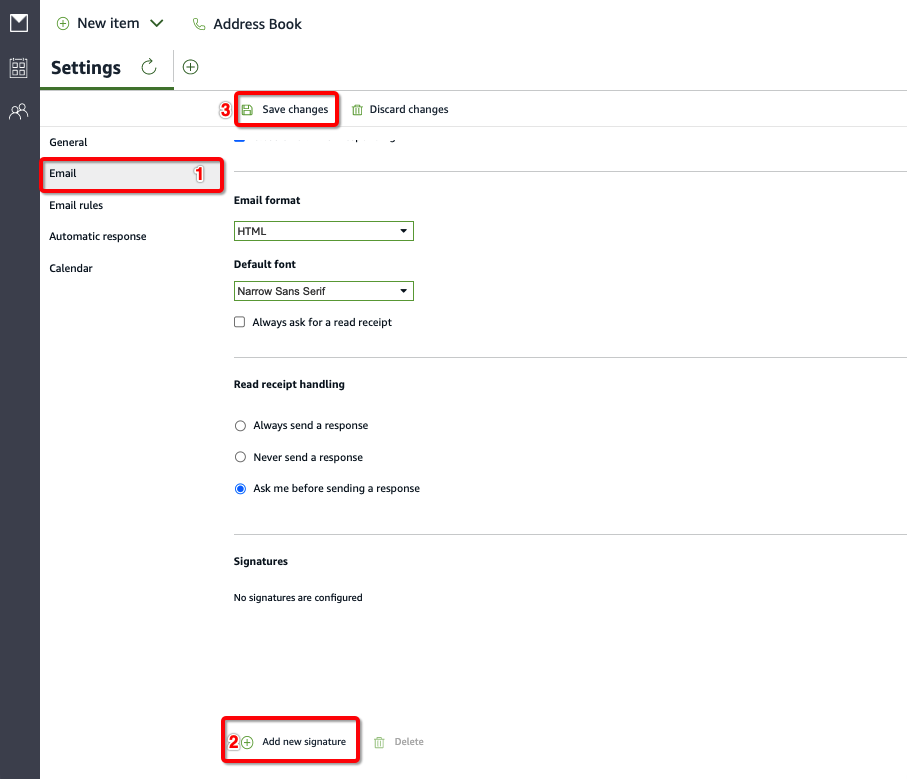Image resolution: width=907 pixels, height=779 pixels.
Task: Open the calendar app from the dark sidebar
Action: (18, 67)
